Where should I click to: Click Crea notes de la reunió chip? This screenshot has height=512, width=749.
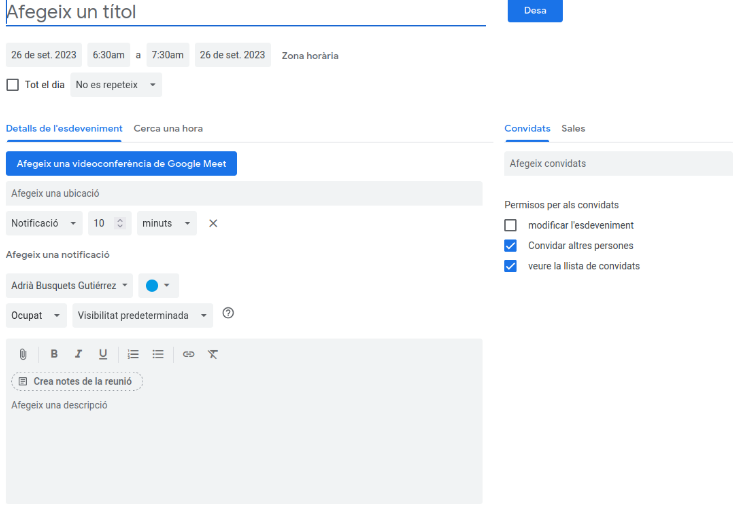tap(77, 381)
